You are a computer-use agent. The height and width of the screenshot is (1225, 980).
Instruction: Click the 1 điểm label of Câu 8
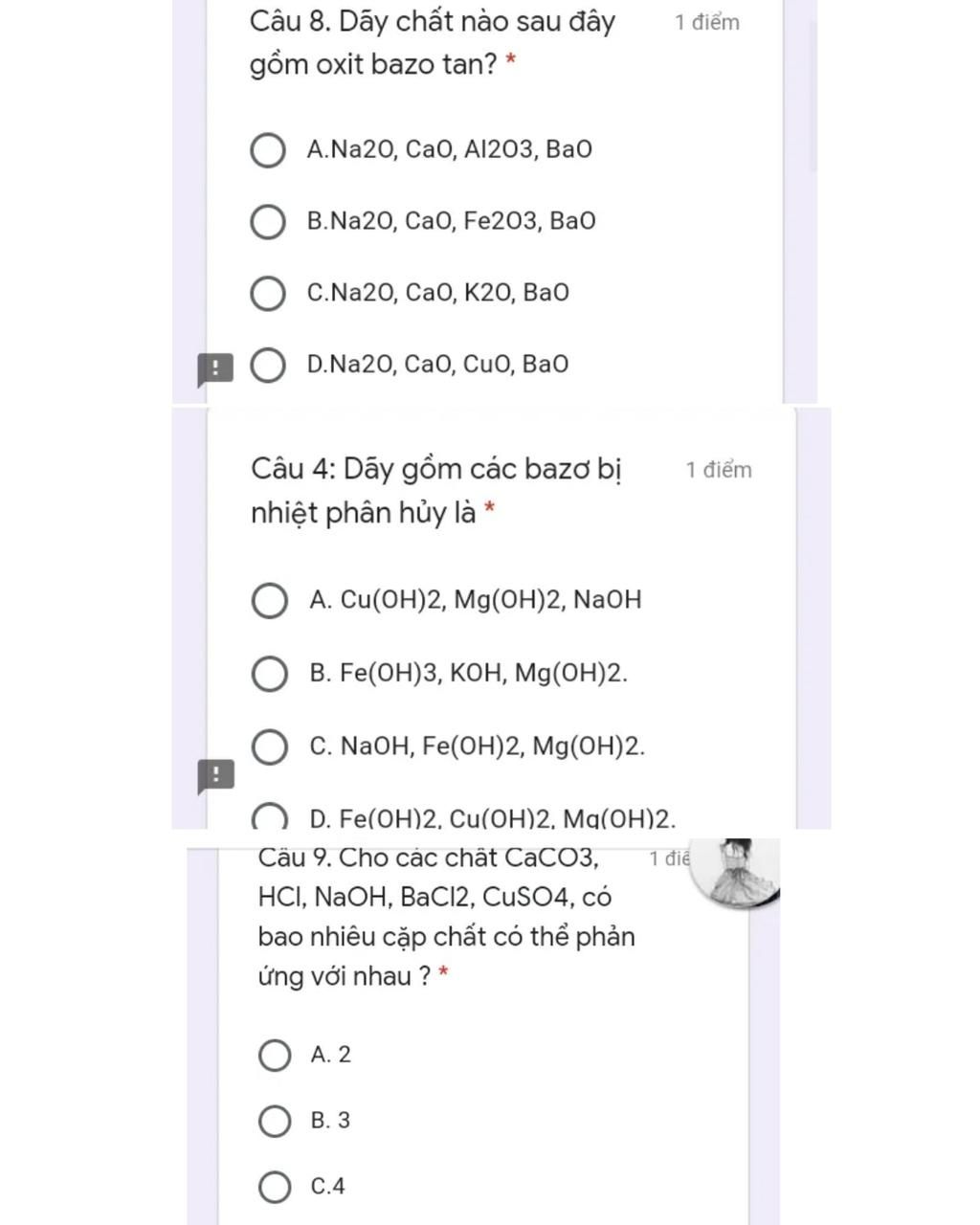(x=707, y=23)
